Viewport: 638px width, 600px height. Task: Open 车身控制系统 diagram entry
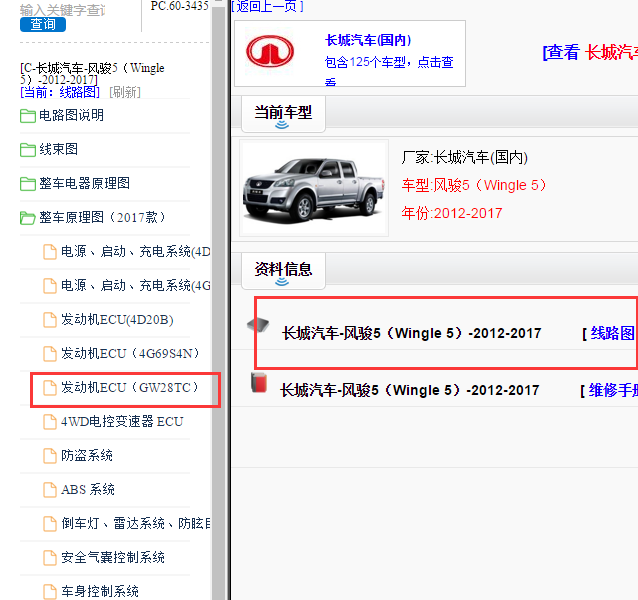point(100,591)
